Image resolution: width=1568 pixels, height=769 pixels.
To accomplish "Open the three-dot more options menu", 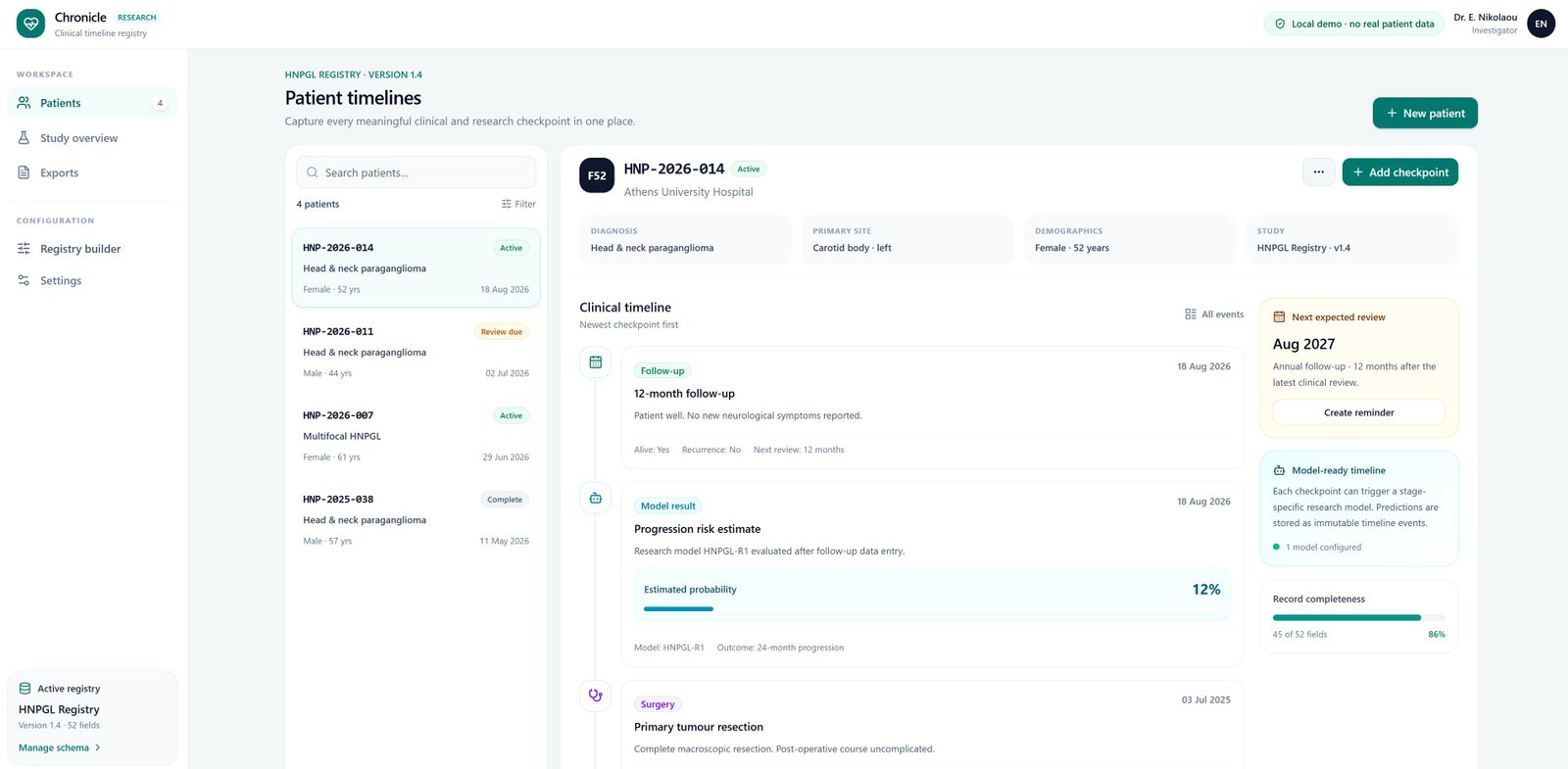I will click(1319, 172).
